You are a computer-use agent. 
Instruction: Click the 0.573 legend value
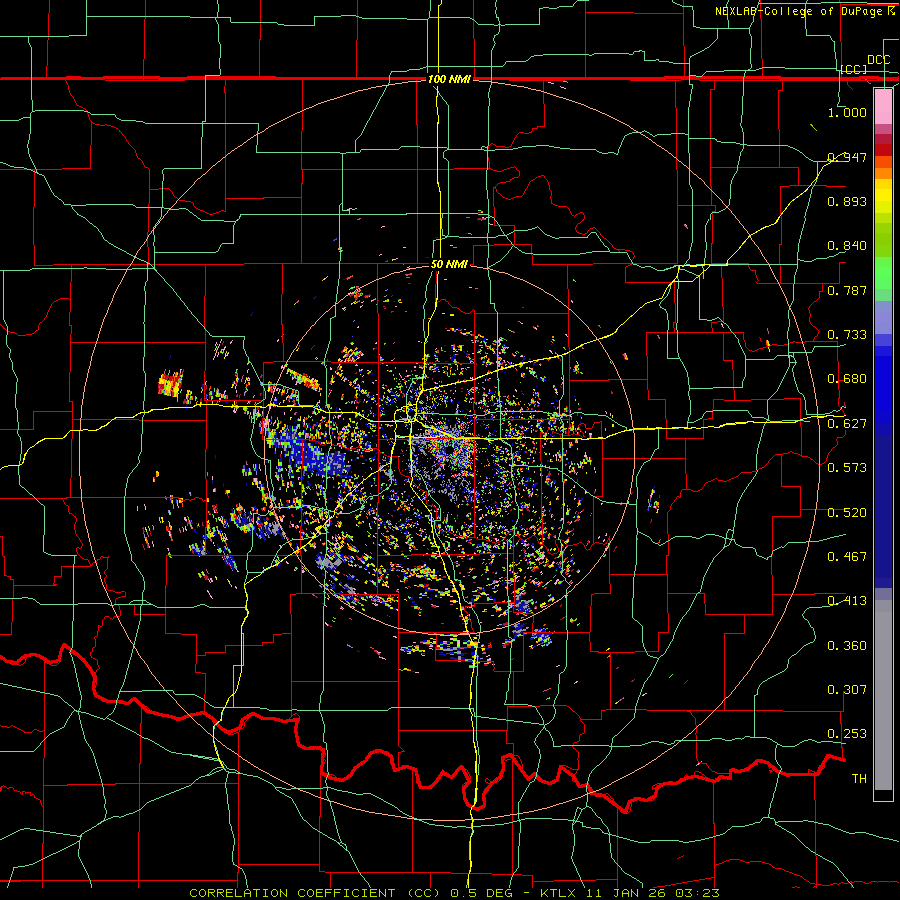[847, 467]
